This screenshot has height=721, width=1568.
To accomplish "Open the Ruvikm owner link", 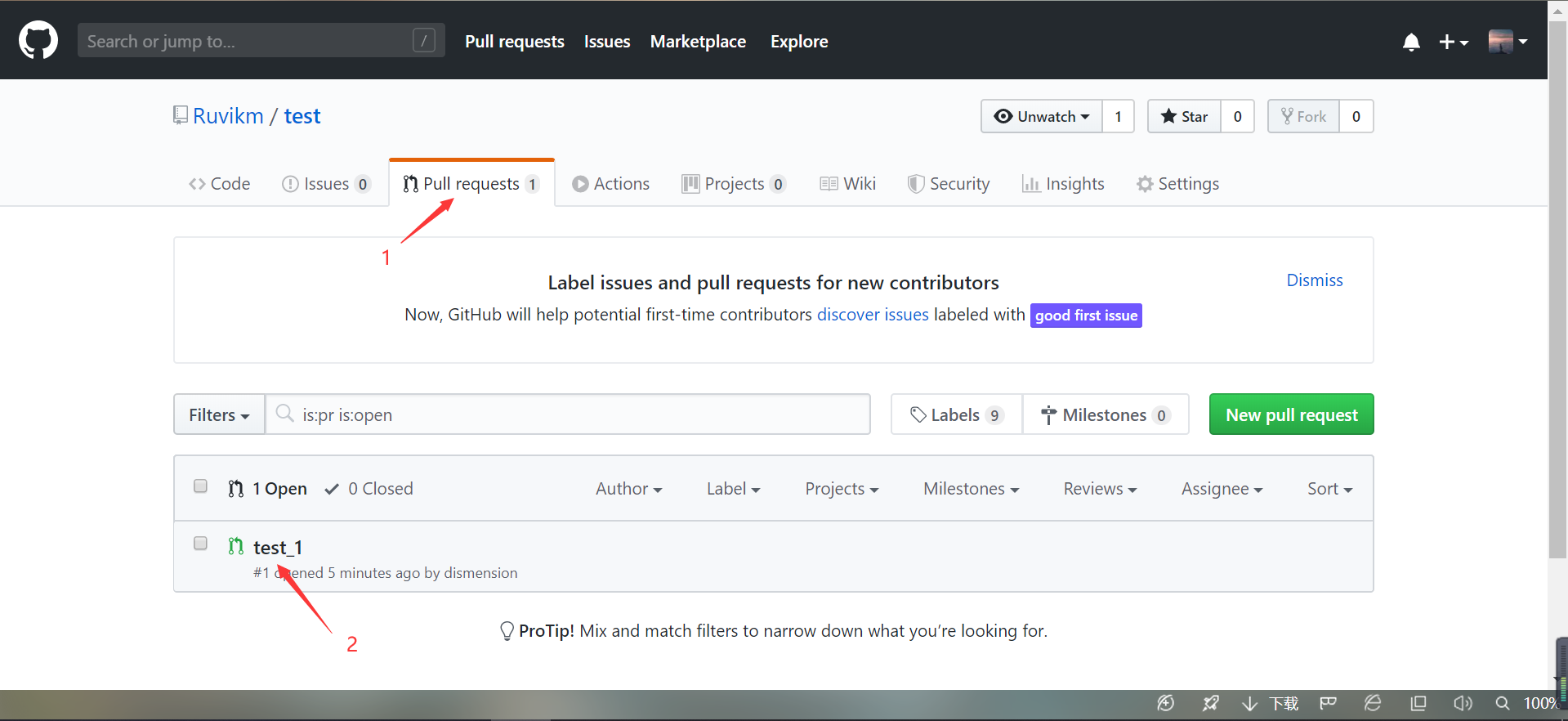I will coord(228,116).
